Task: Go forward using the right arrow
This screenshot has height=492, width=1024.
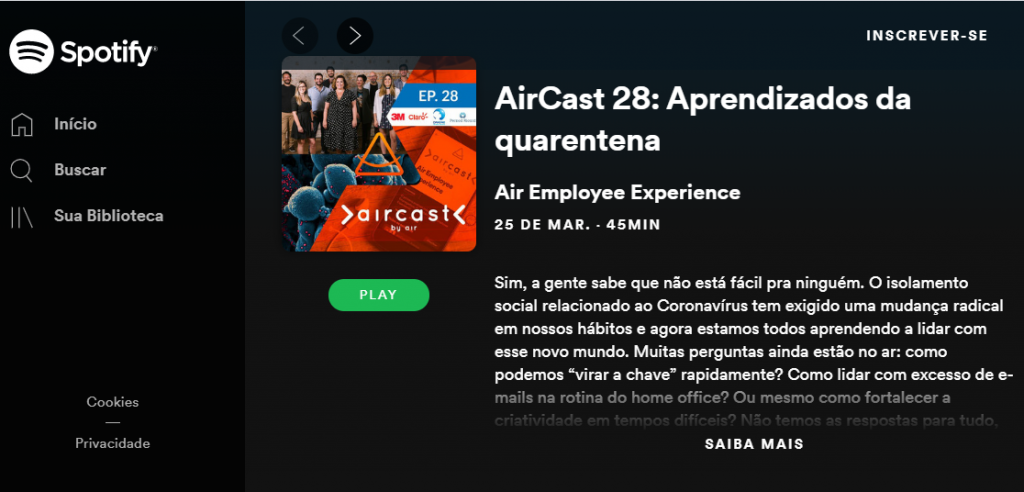Action: tap(355, 35)
